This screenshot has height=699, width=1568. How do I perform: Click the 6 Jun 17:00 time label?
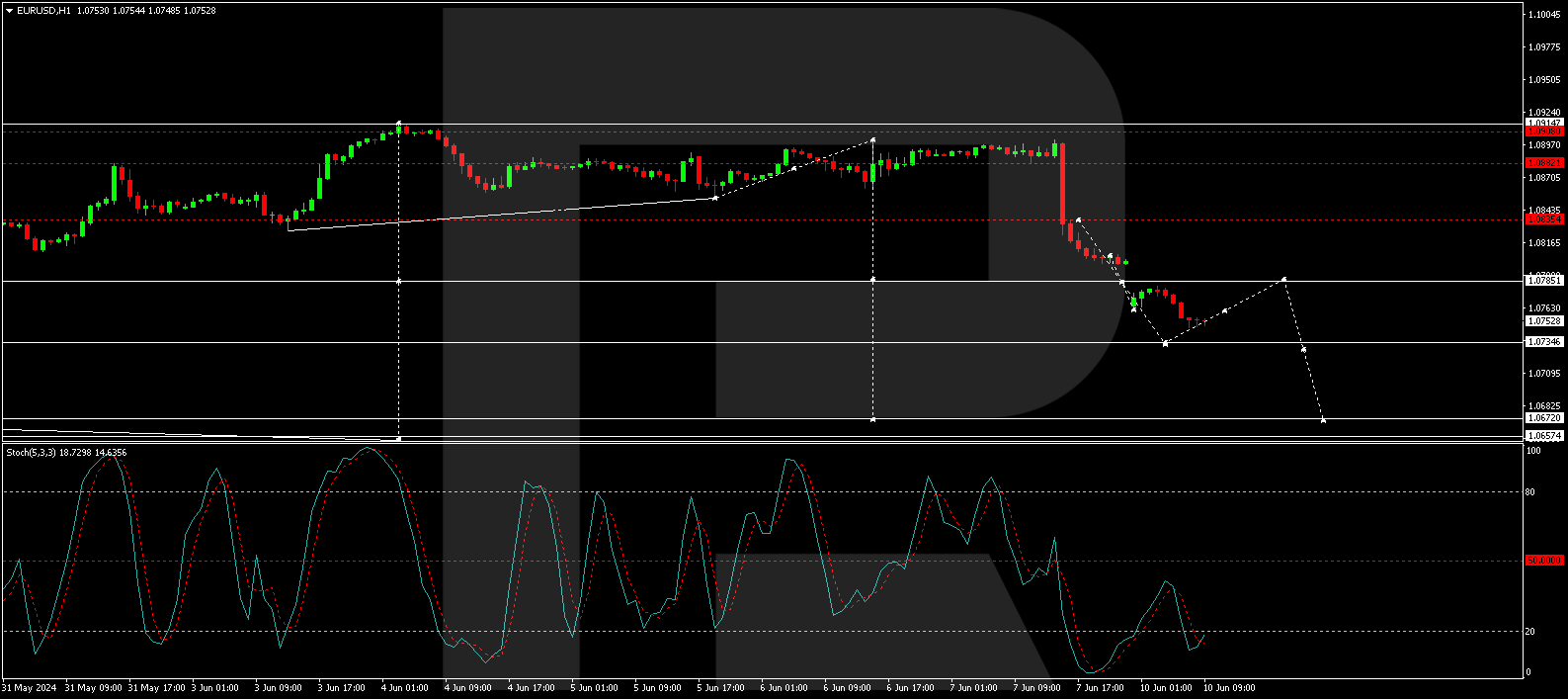(911, 688)
